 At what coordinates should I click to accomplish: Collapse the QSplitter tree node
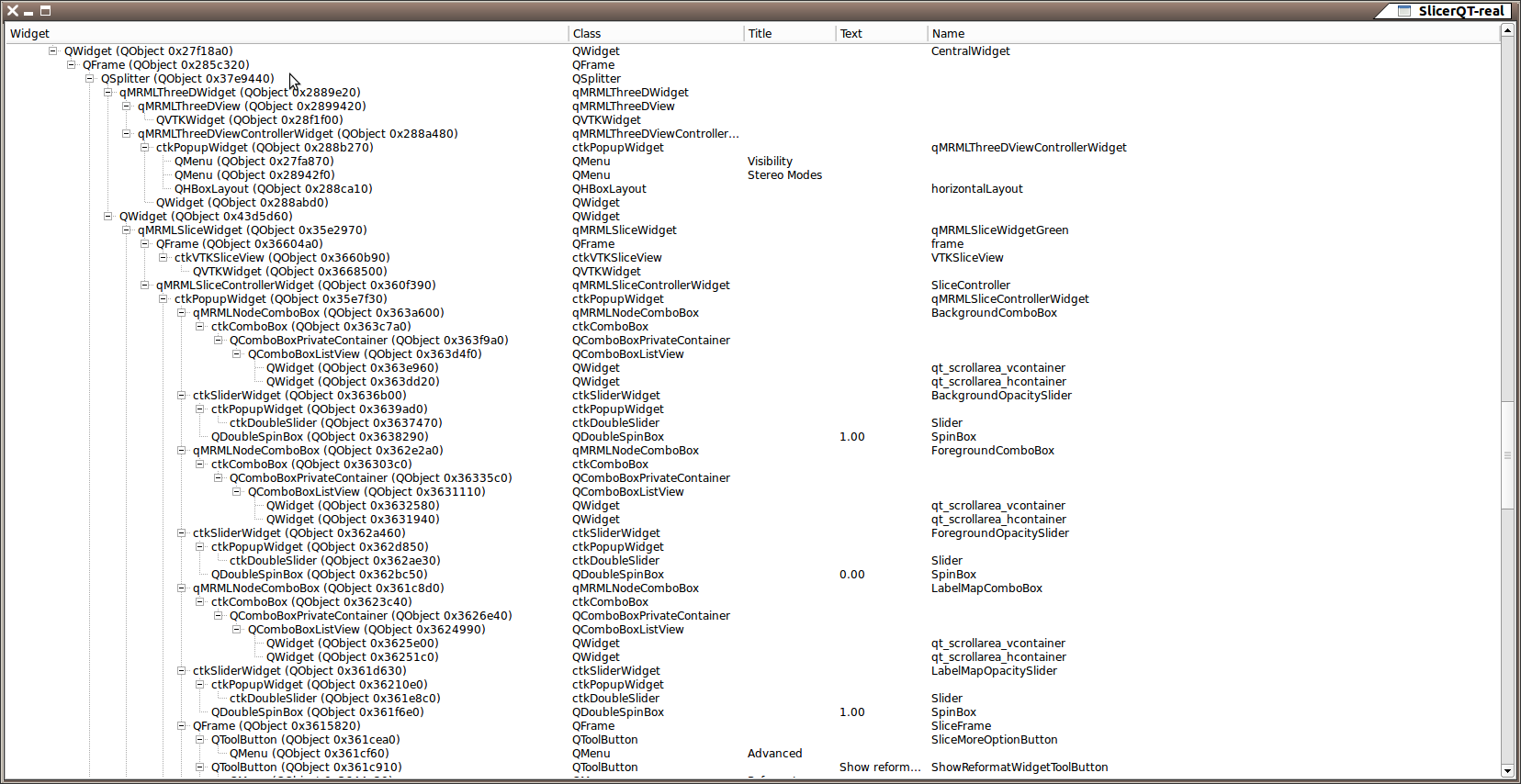90,79
